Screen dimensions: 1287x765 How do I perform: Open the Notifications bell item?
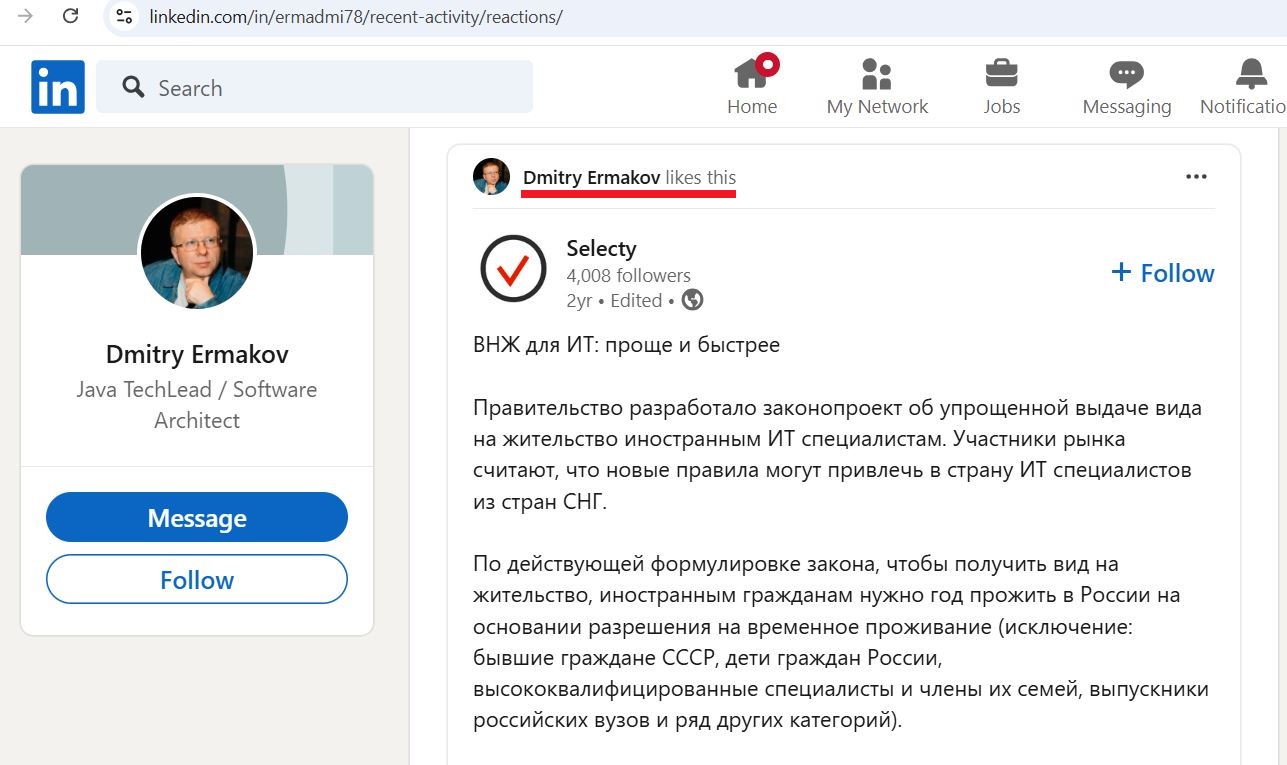[1244, 87]
